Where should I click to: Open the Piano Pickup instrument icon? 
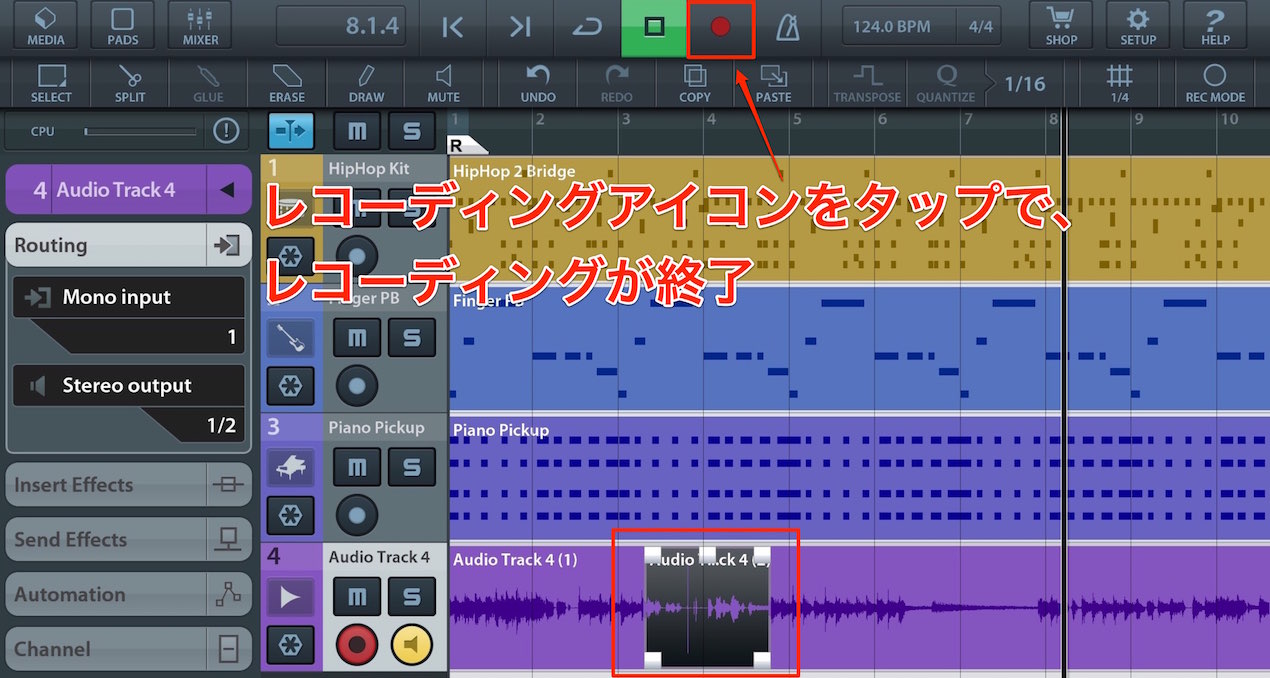[290, 467]
